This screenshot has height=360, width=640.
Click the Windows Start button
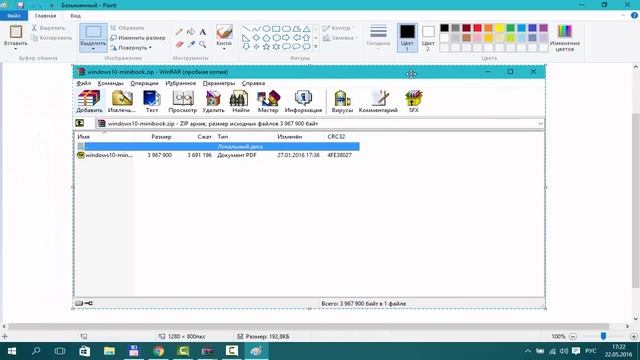point(12,351)
